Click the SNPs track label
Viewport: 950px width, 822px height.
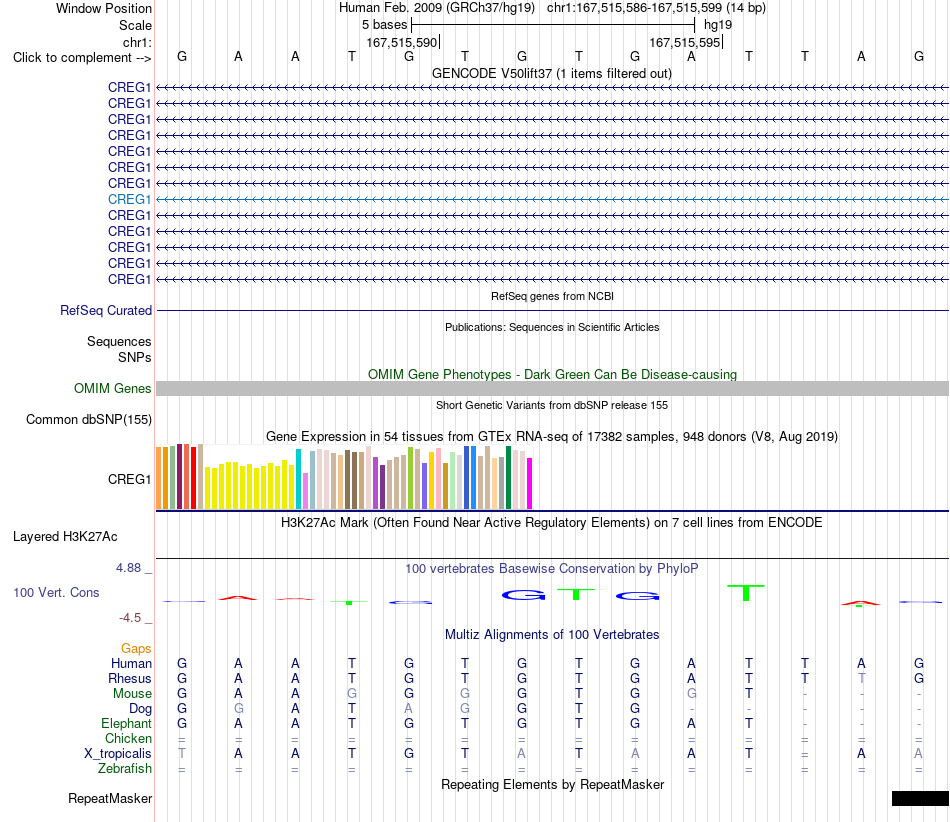(x=135, y=357)
